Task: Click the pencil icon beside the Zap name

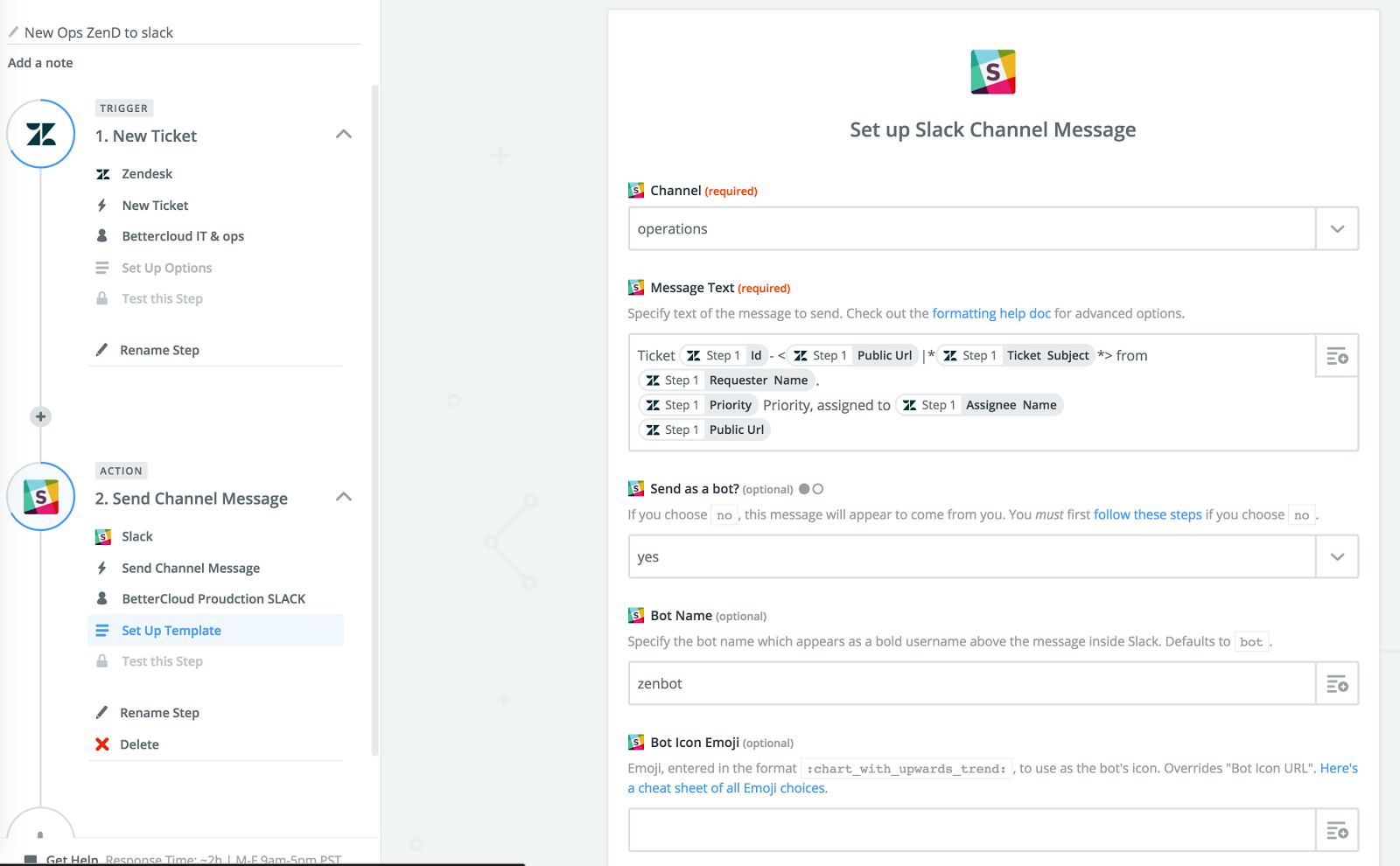Action: click(x=13, y=32)
